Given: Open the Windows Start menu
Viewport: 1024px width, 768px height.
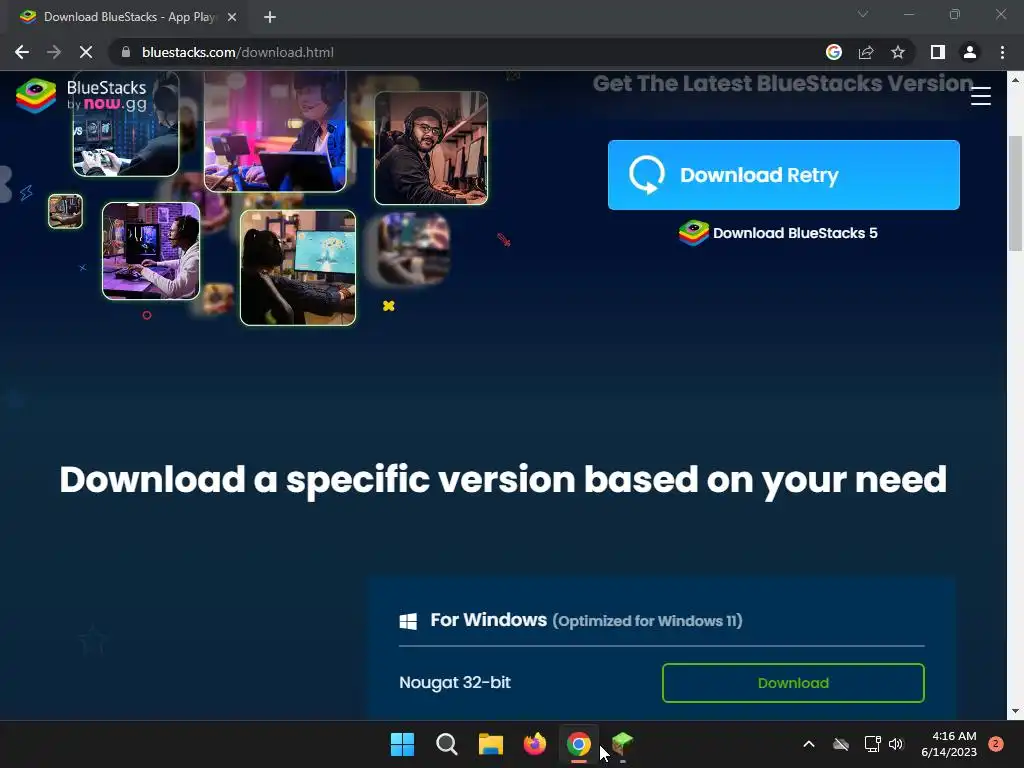Looking at the screenshot, I should (402, 744).
